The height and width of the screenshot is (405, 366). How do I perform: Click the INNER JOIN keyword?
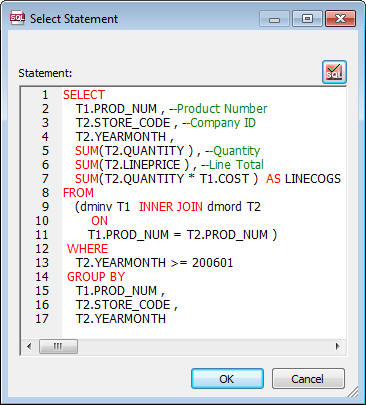(171, 207)
